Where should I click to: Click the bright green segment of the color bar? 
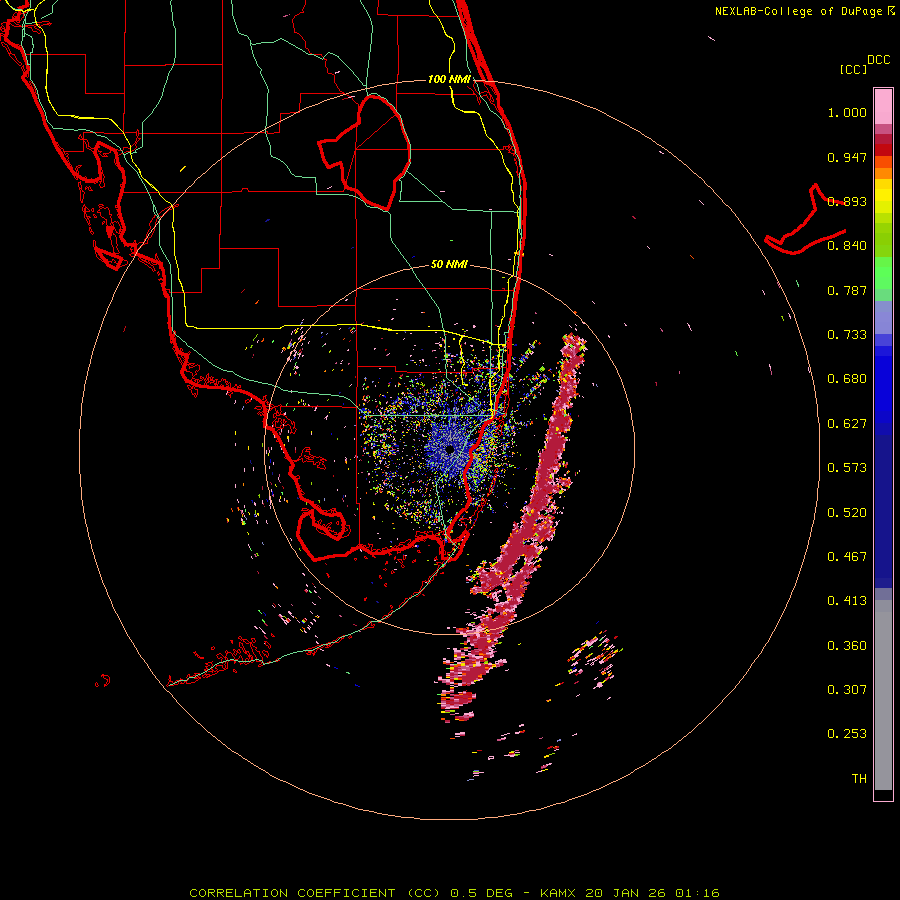tap(883, 274)
